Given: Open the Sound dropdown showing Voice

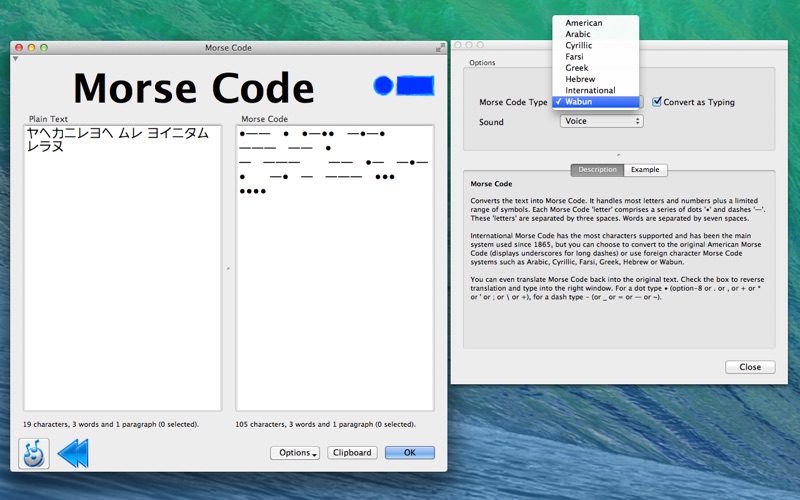Looking at the screenshot, I should pyautogui.click(x=602, y=121).
